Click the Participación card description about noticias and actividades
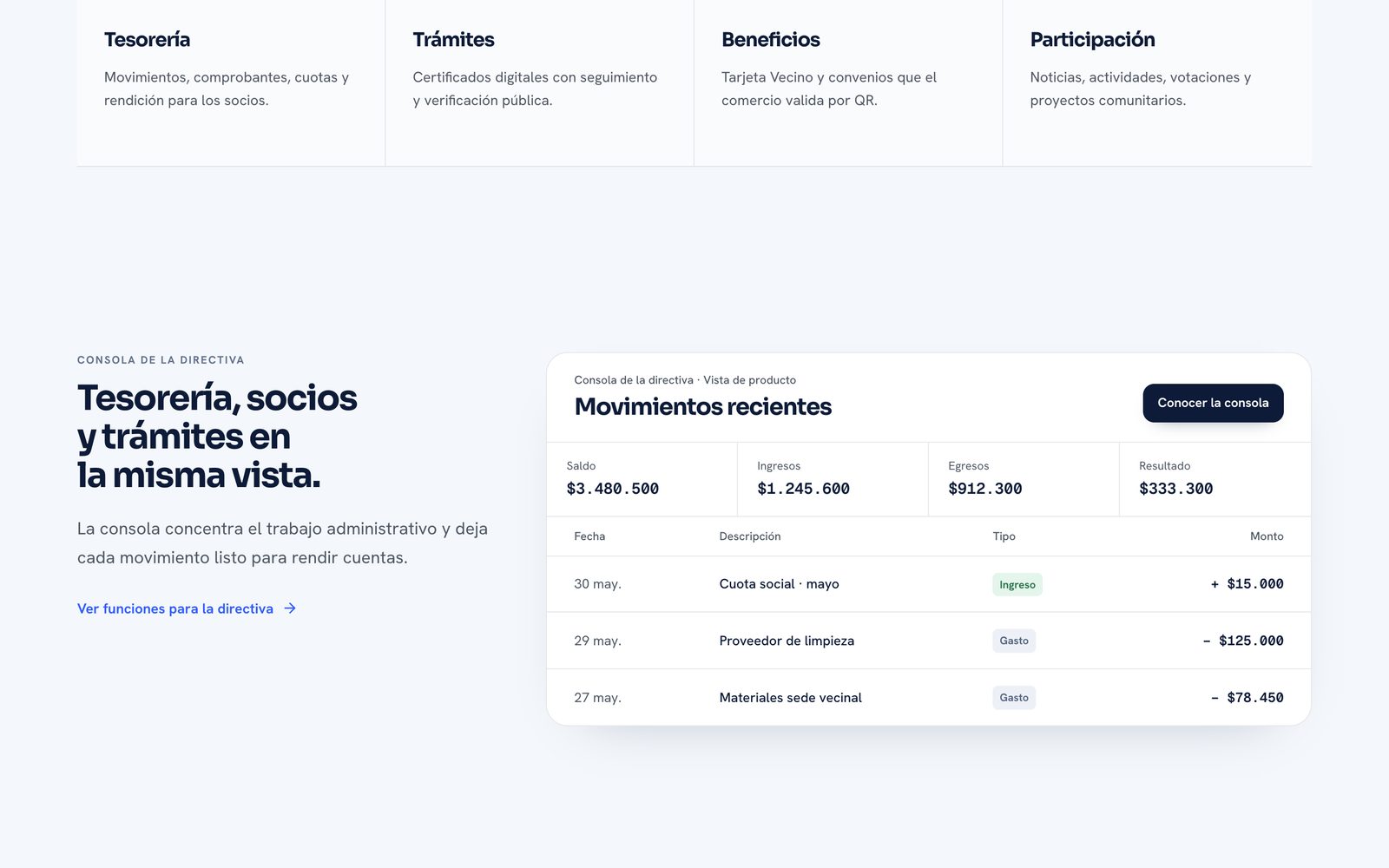The width and height of the screenshot is (1389, 868). (1141, 89)
